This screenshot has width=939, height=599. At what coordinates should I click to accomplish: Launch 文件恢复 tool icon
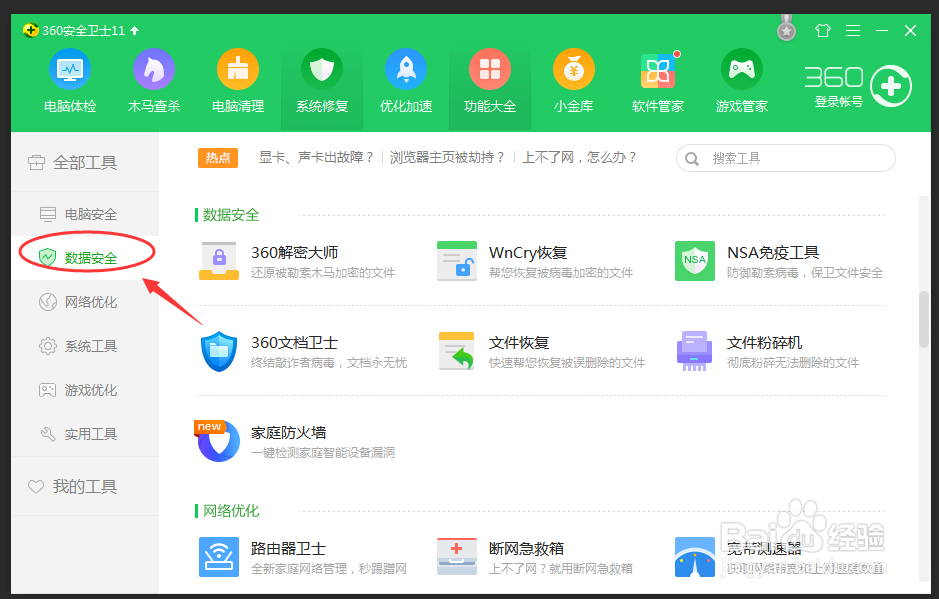[x=457, y=351]
